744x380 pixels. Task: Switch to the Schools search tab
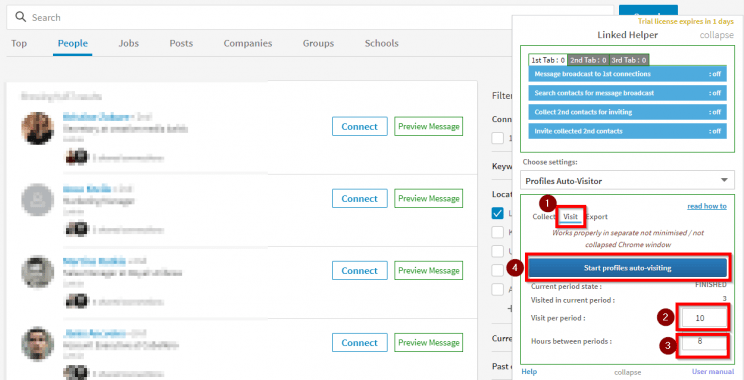coord(381,43)
